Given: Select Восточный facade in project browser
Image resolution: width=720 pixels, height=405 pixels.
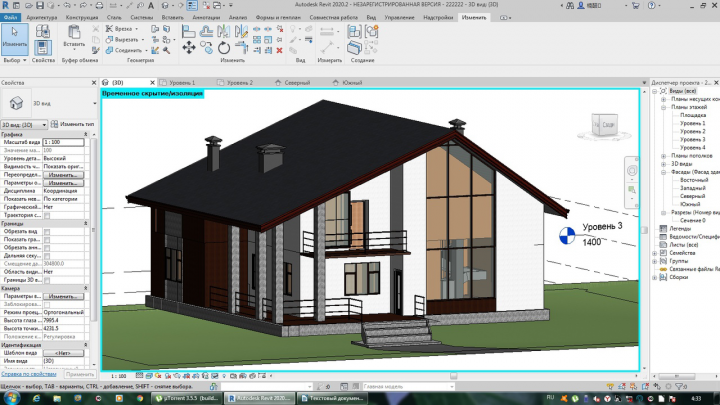Looking at the screenshot, I should coord(694,180).
